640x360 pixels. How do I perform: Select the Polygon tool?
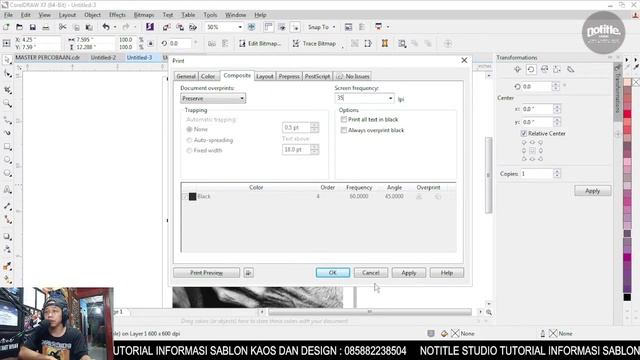pos(7,173)
